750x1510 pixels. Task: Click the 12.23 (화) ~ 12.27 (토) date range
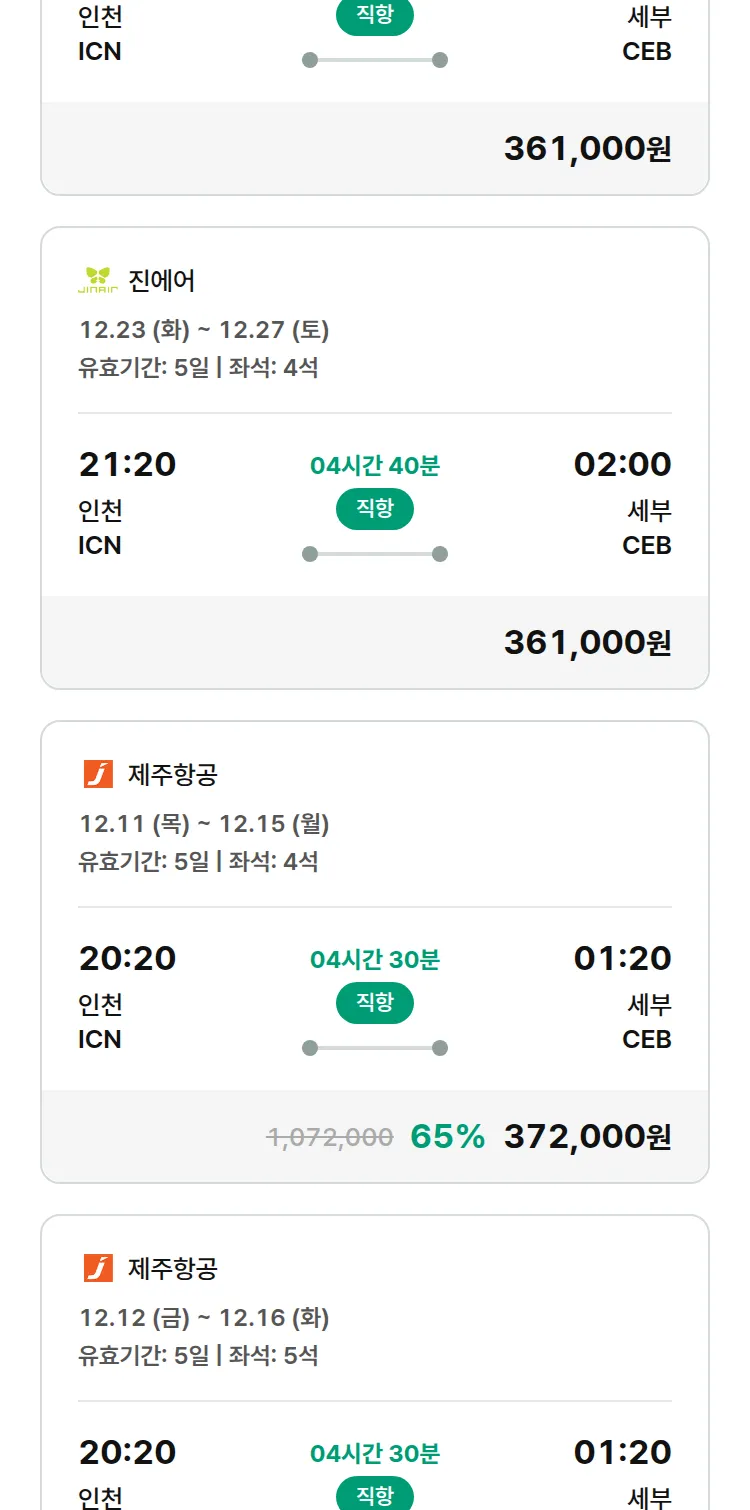tap(204, 330)
